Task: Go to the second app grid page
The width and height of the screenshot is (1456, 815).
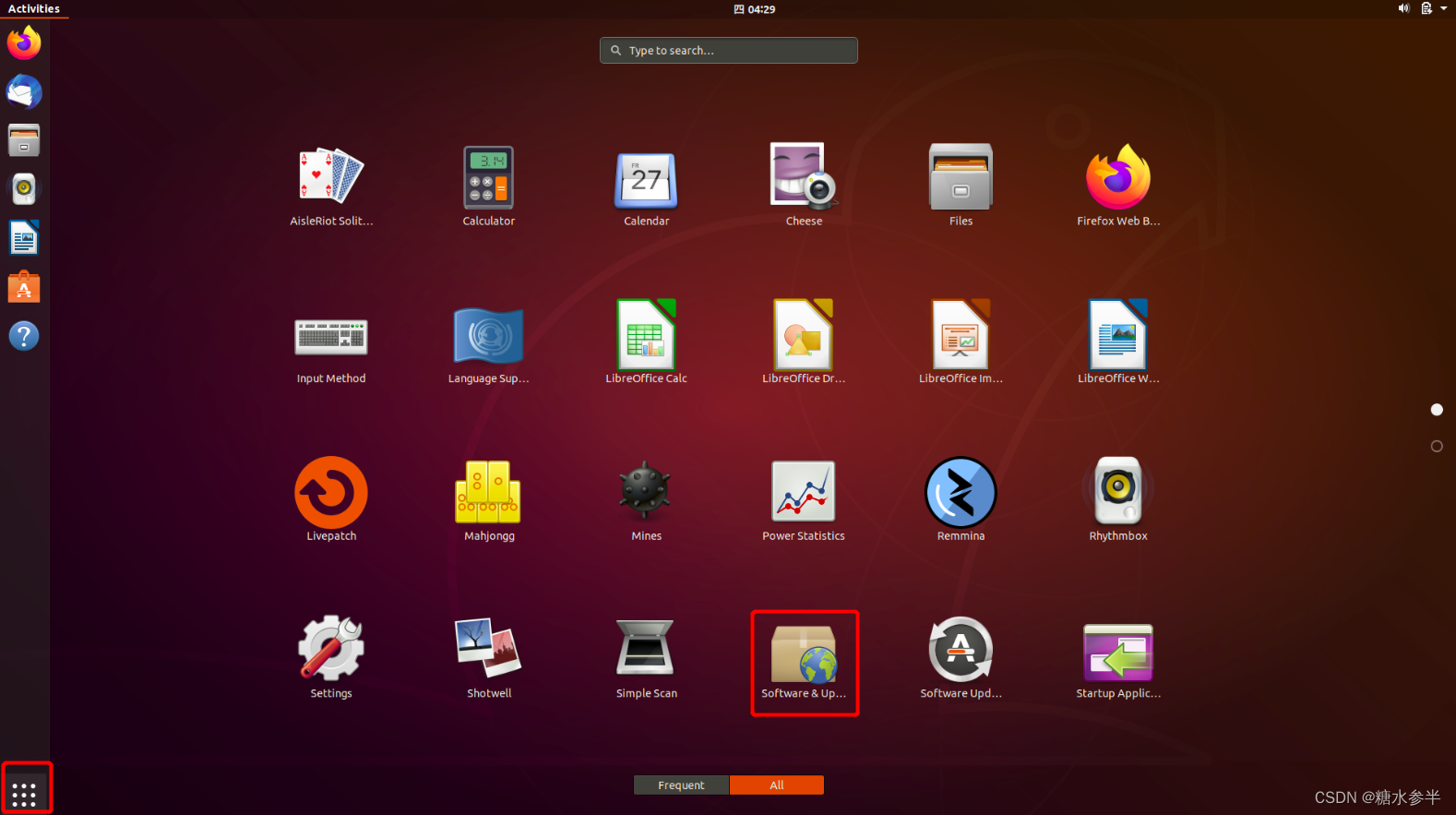Action: pyautogui.click(x=1437, y=446)
